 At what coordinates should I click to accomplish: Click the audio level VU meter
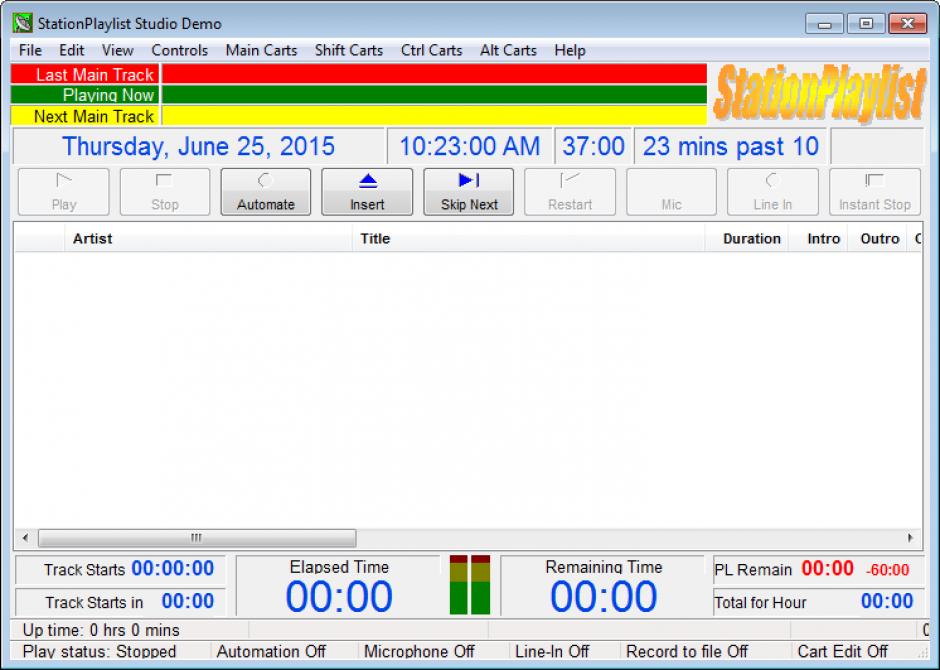click(470, 585)
